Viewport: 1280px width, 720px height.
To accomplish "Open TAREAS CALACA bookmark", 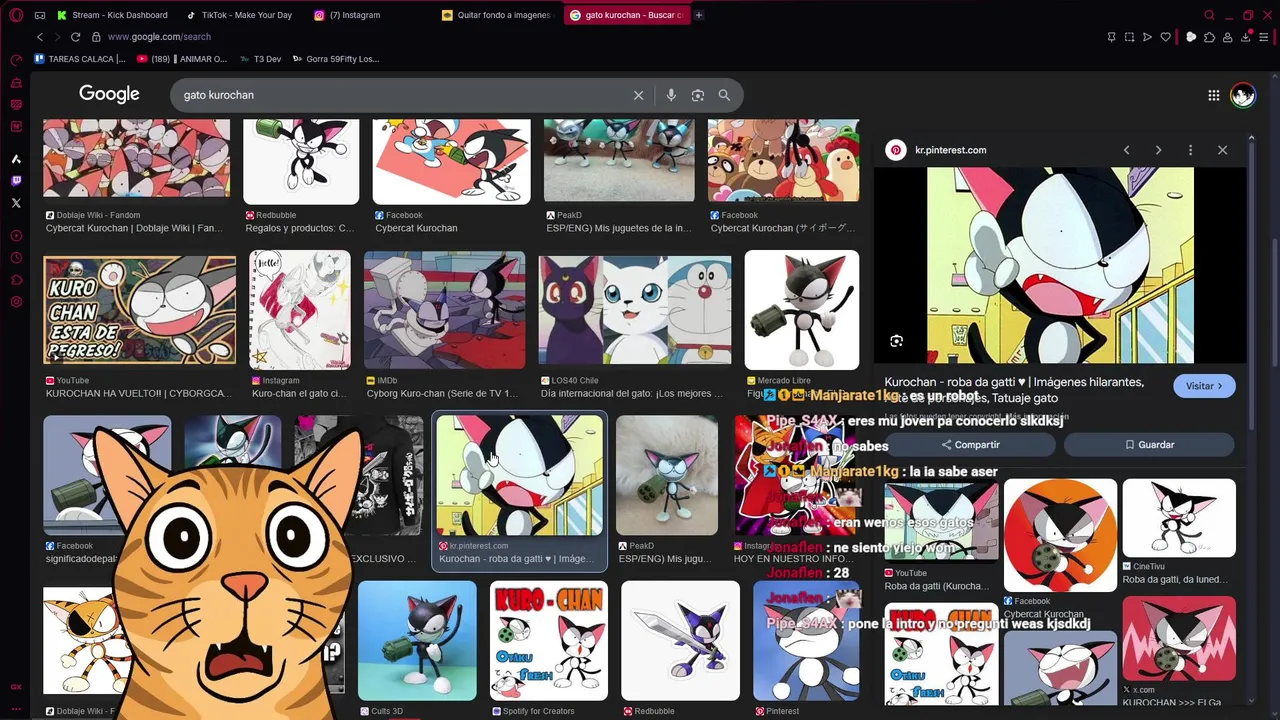I will [x=80, y=59].
